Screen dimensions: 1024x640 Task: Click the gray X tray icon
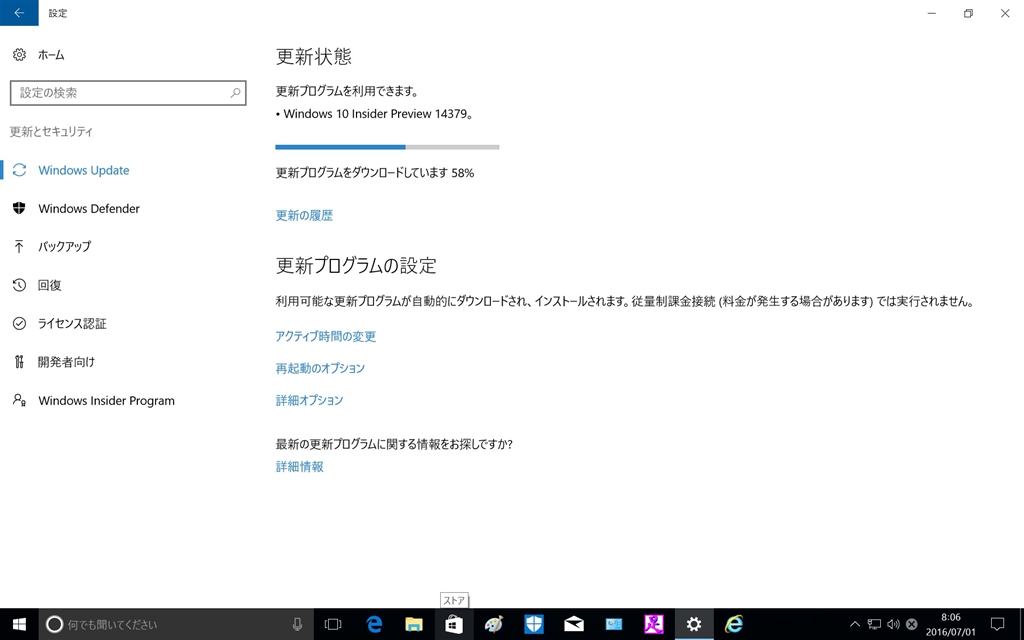(x=912, y=624)
